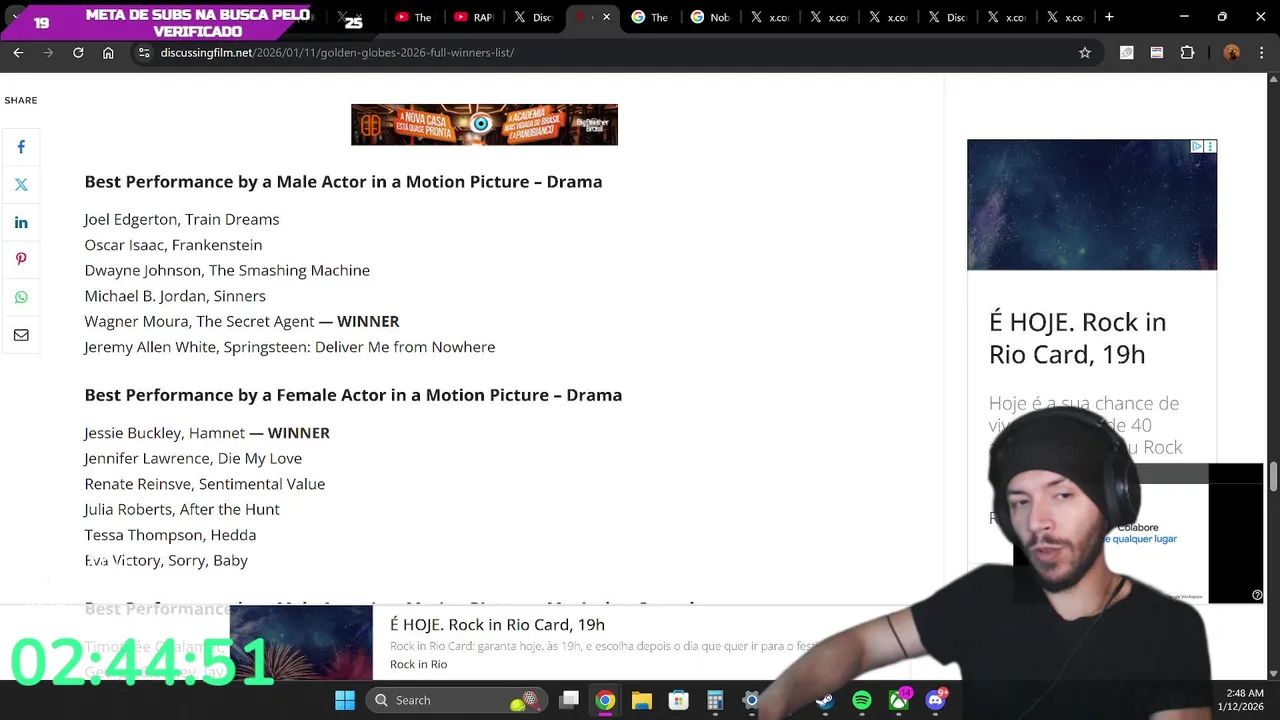Open the Windows Start menu
This screenshot has width=1280, height=720.
[345, 700]
